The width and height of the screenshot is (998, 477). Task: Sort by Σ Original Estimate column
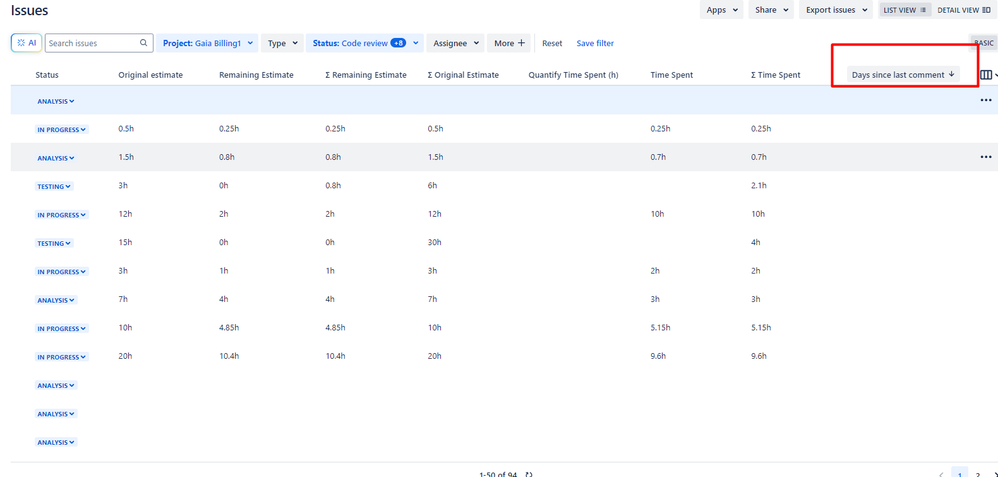pos(463,75)
